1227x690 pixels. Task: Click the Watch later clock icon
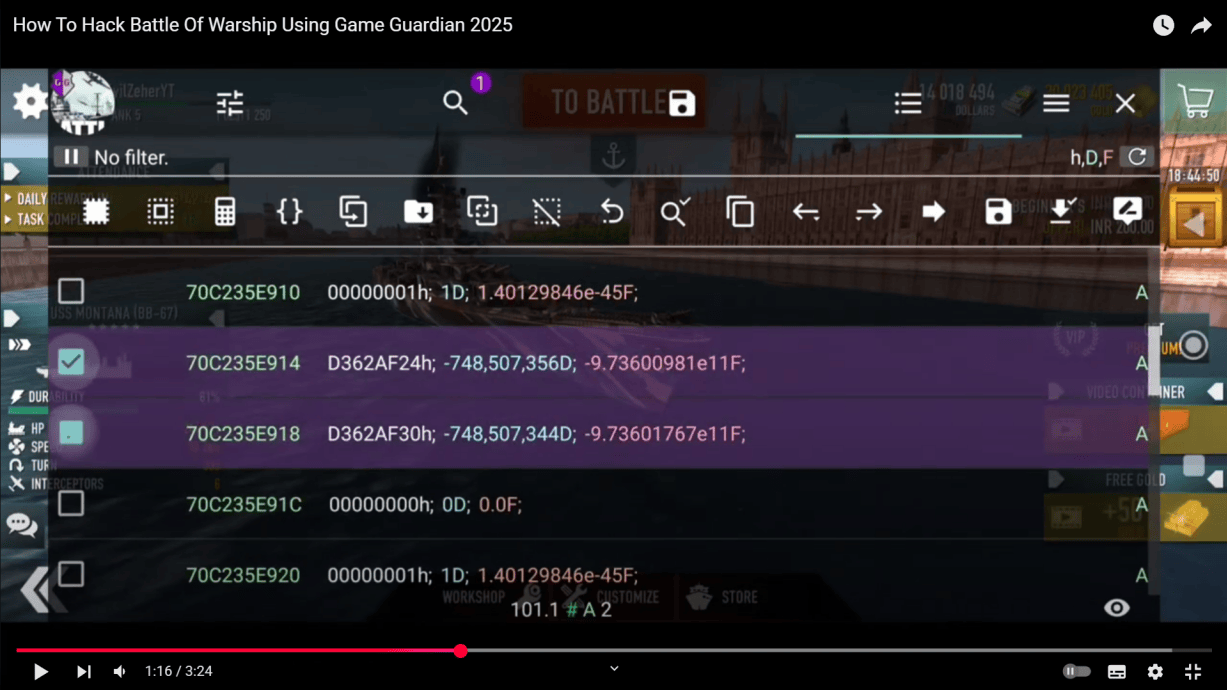point(1163,26)
